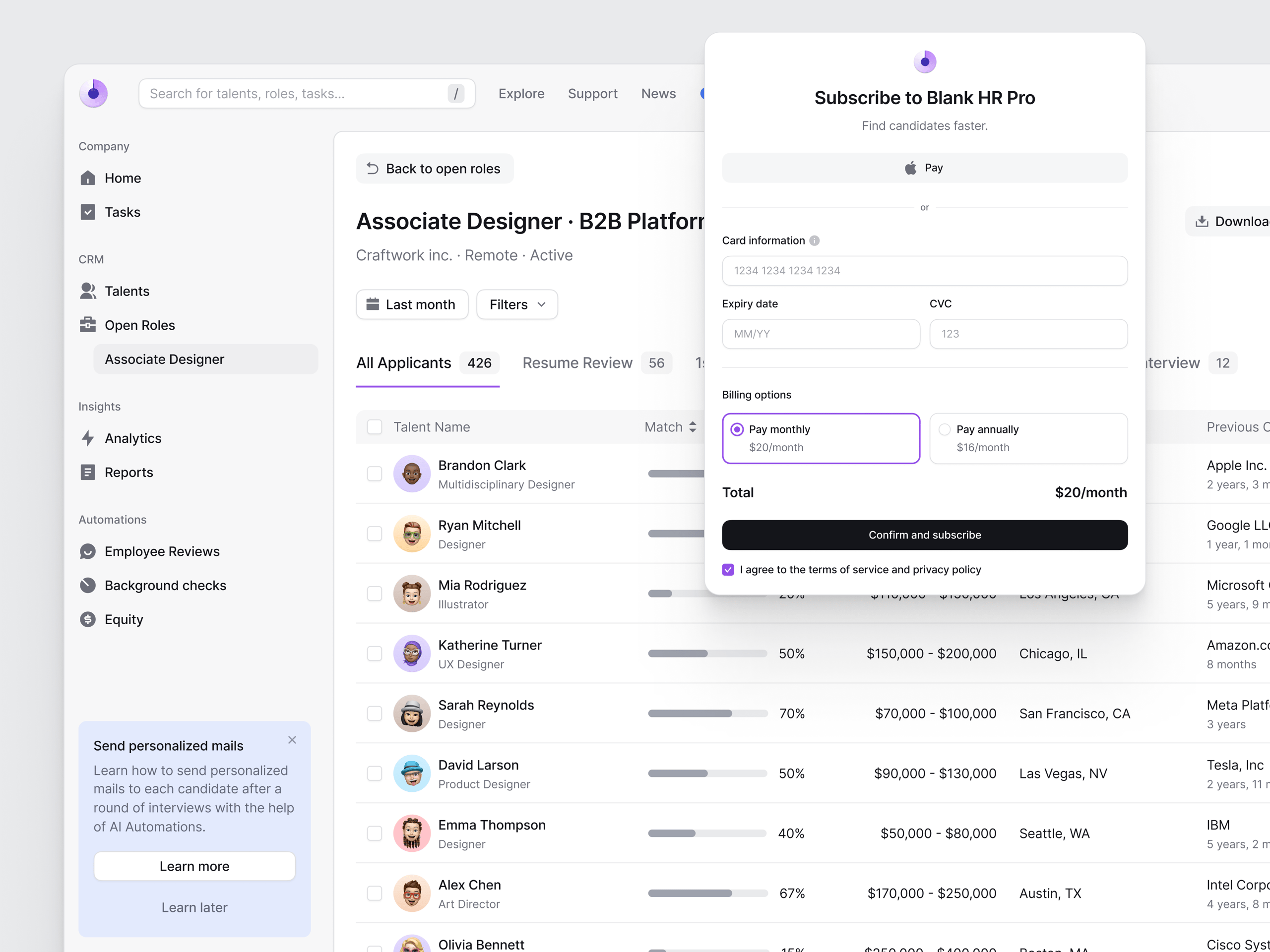
Task: Click the Chicago, IL location cell
Action: click(1053, 654)
